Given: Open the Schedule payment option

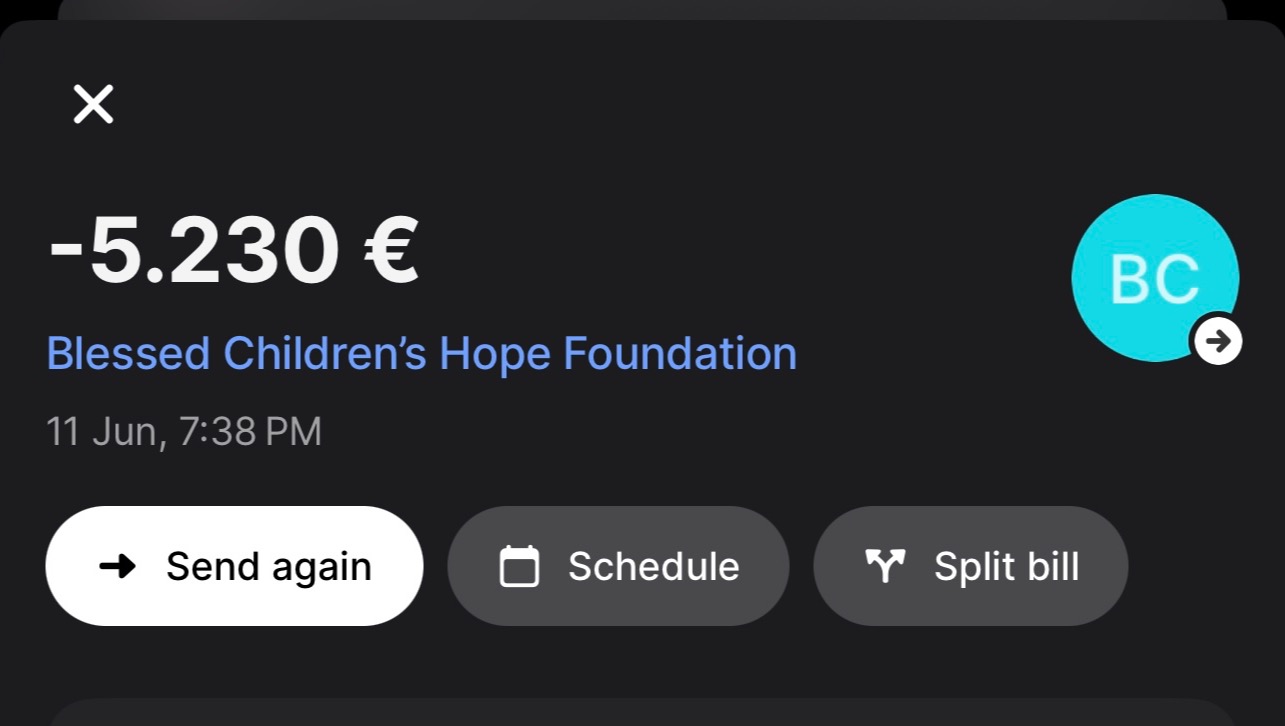Looking at the screenshot, I should click(x=618, y=566).
